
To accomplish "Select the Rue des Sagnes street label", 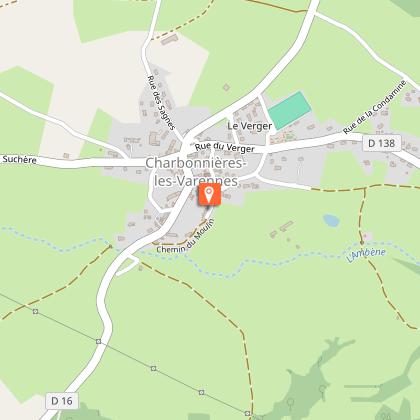I will pyautogui.click(x=161, y=102).
